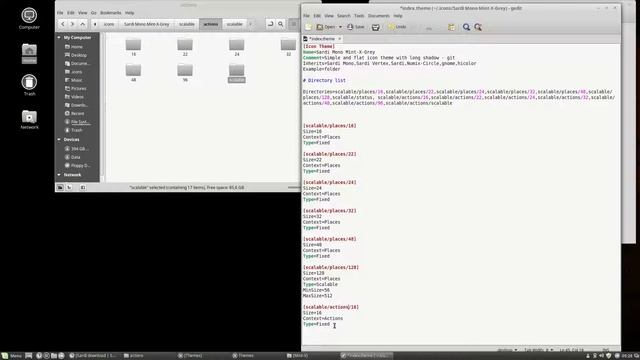This screenshot has width=640, height=360.
Task: Select Music in the sidebar
Action: click(x=77, y=80)
